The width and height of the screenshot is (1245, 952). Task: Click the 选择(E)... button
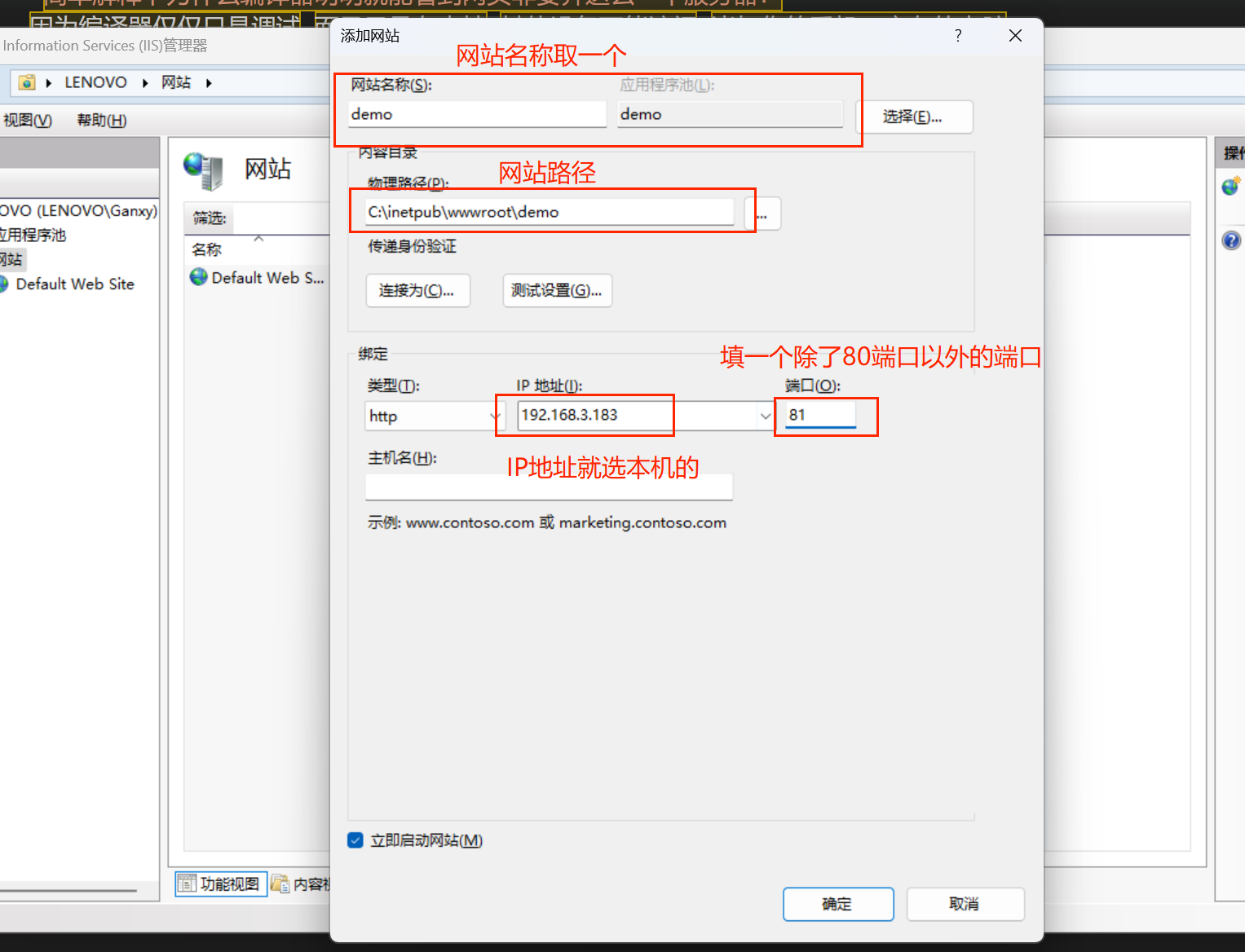click(x=912, y=117)
